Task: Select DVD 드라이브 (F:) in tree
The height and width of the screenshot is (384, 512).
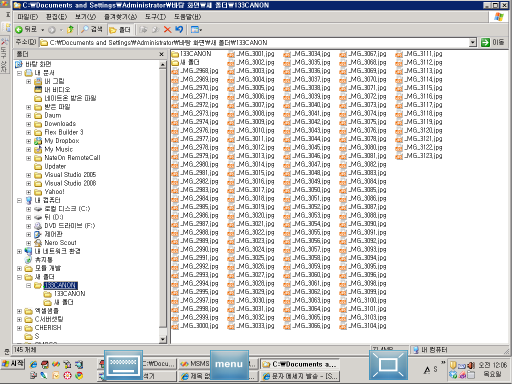Action: point(70,226)
